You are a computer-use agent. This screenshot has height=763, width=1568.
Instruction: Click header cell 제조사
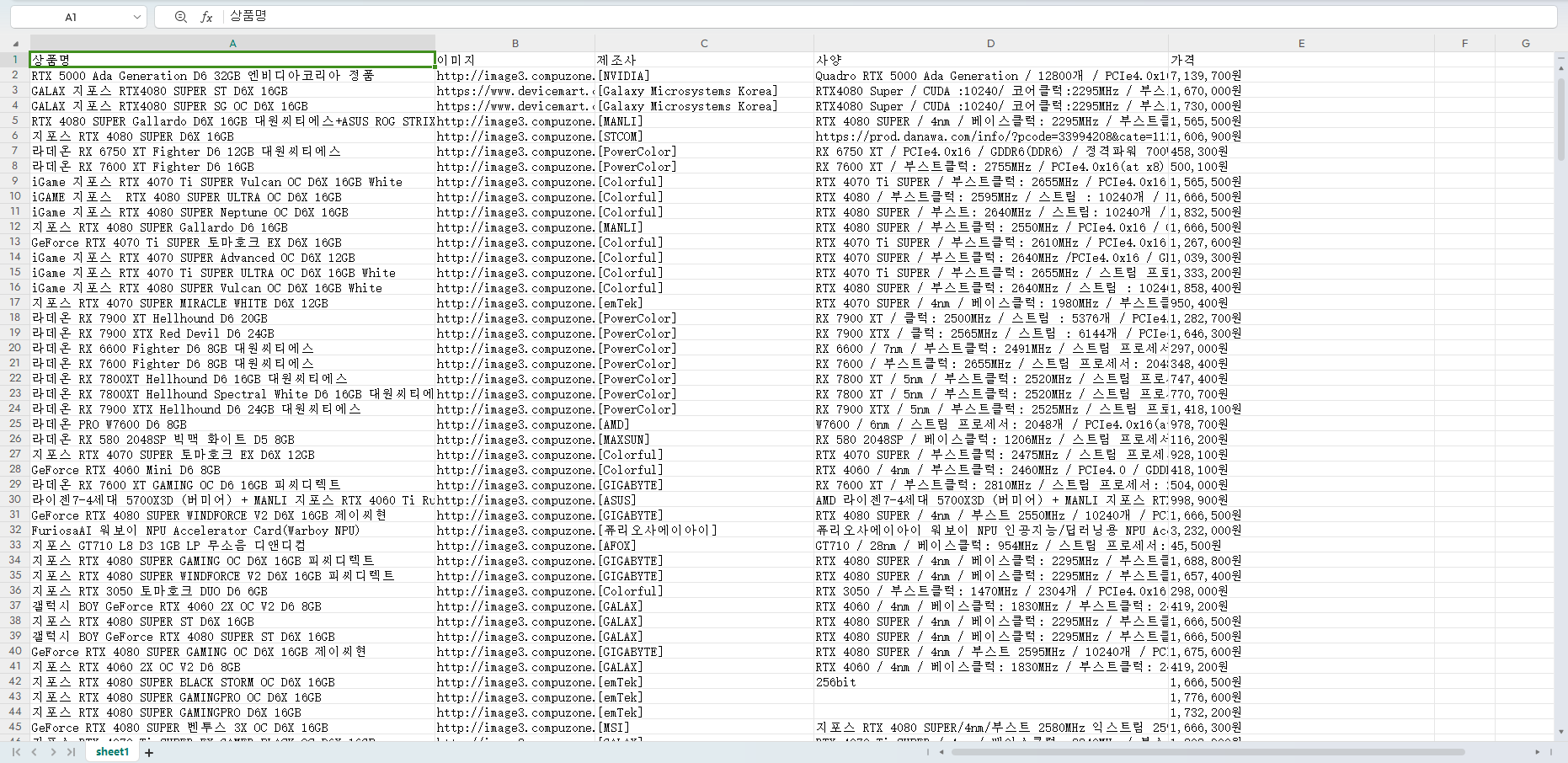tap(704, 60)
